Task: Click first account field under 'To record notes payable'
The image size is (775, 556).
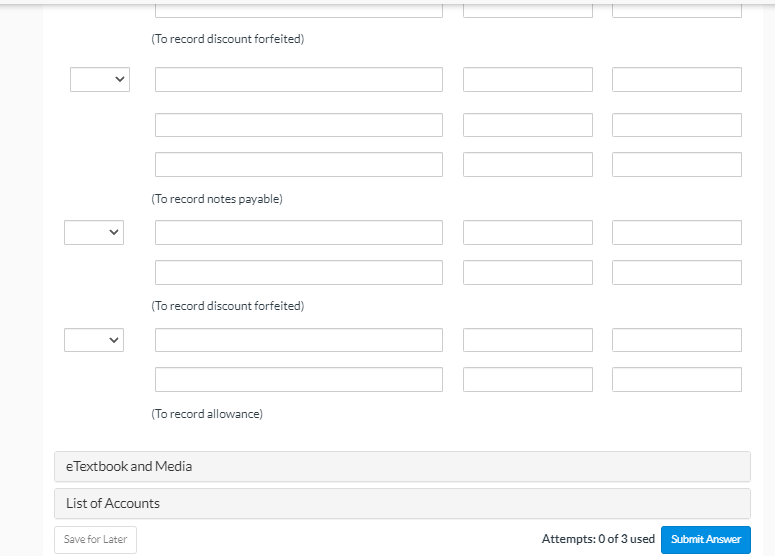Action: click(x=299, y=232)
